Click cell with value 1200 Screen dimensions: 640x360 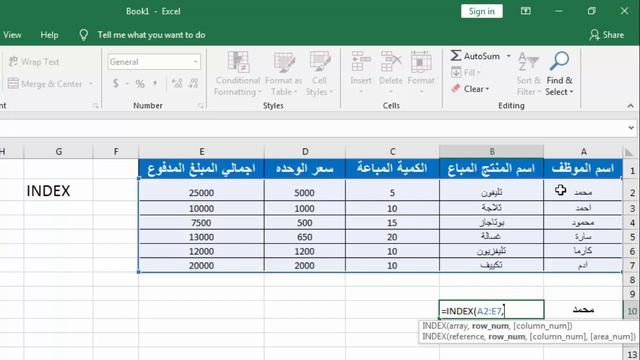click(x=305, y=251)
